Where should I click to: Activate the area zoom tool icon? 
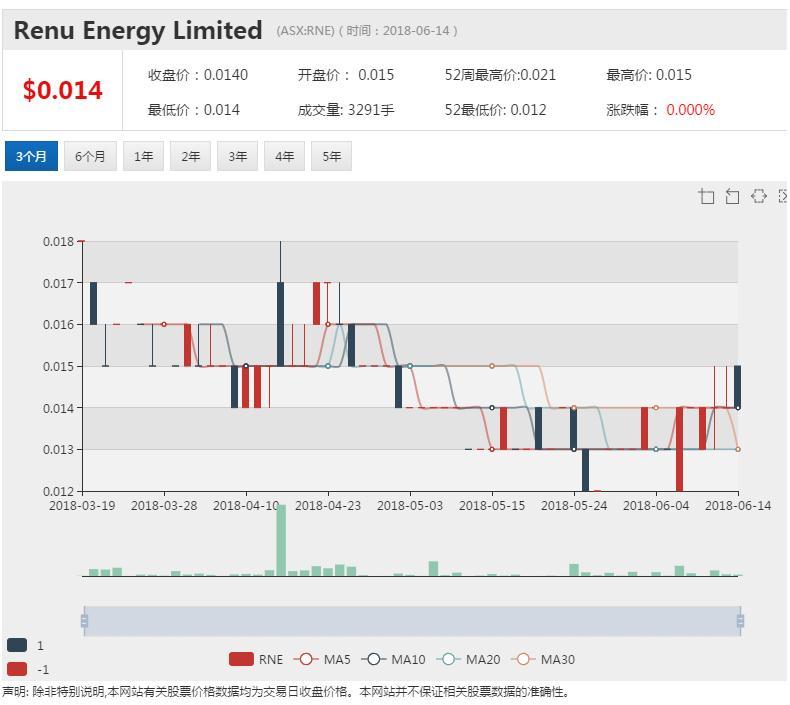coord(706,196)
